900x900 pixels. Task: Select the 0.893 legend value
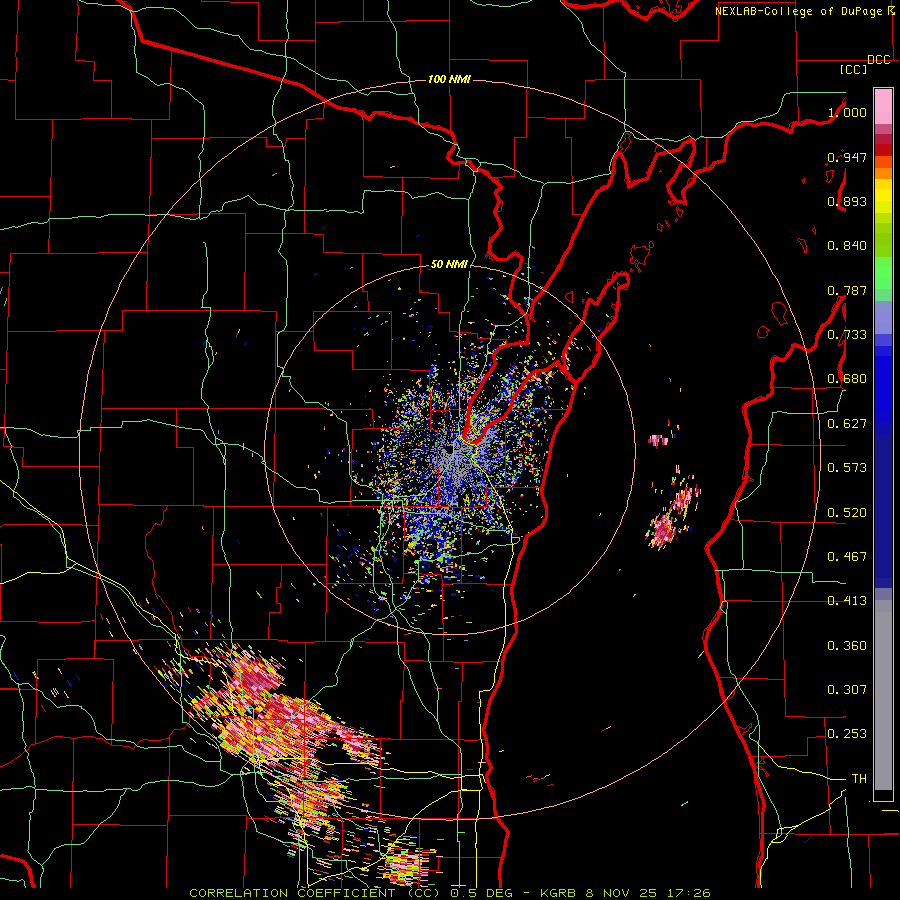click(847, 201)
